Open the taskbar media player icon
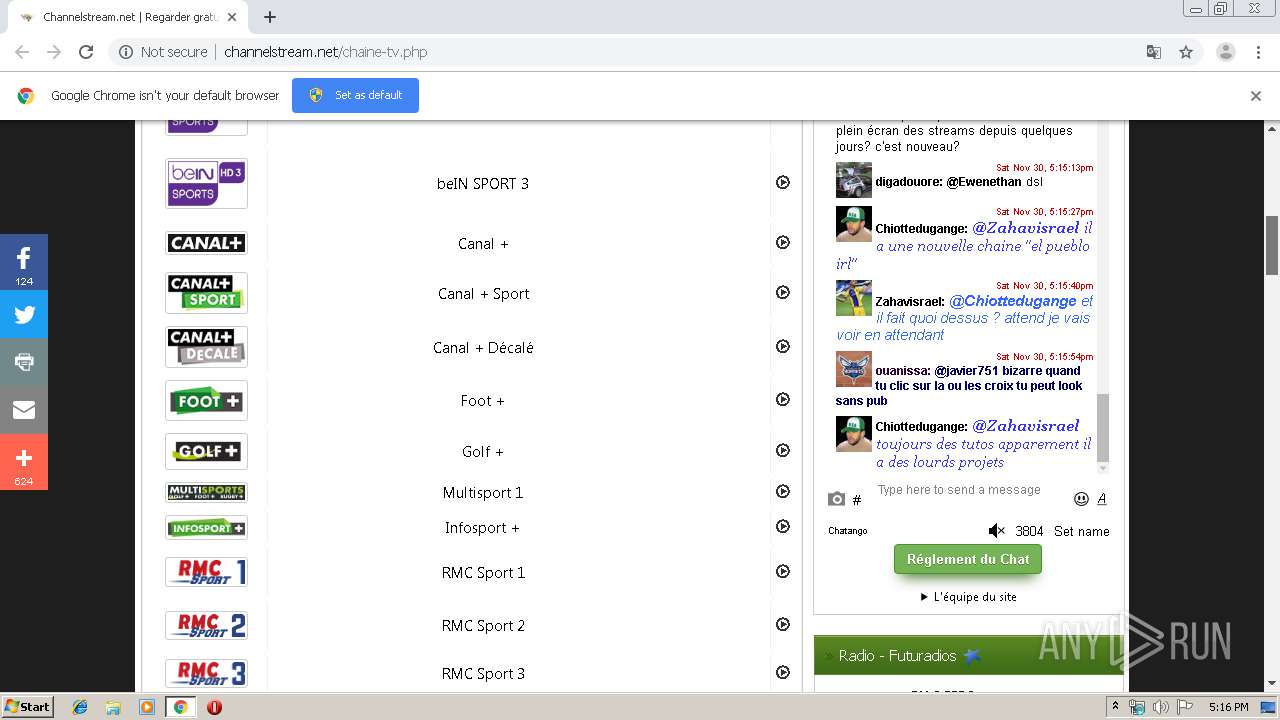This screenshot has height=720, width=1280. 147,707
